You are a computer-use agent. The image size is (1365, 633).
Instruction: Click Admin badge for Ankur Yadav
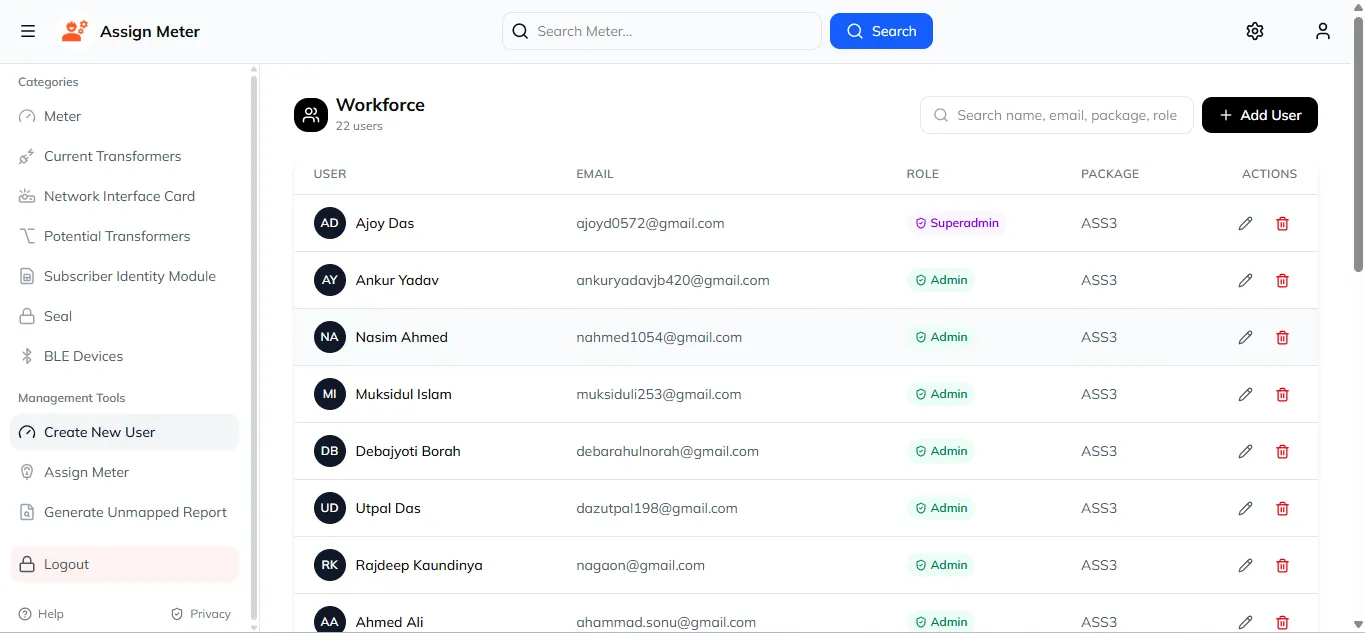(941, 280)
